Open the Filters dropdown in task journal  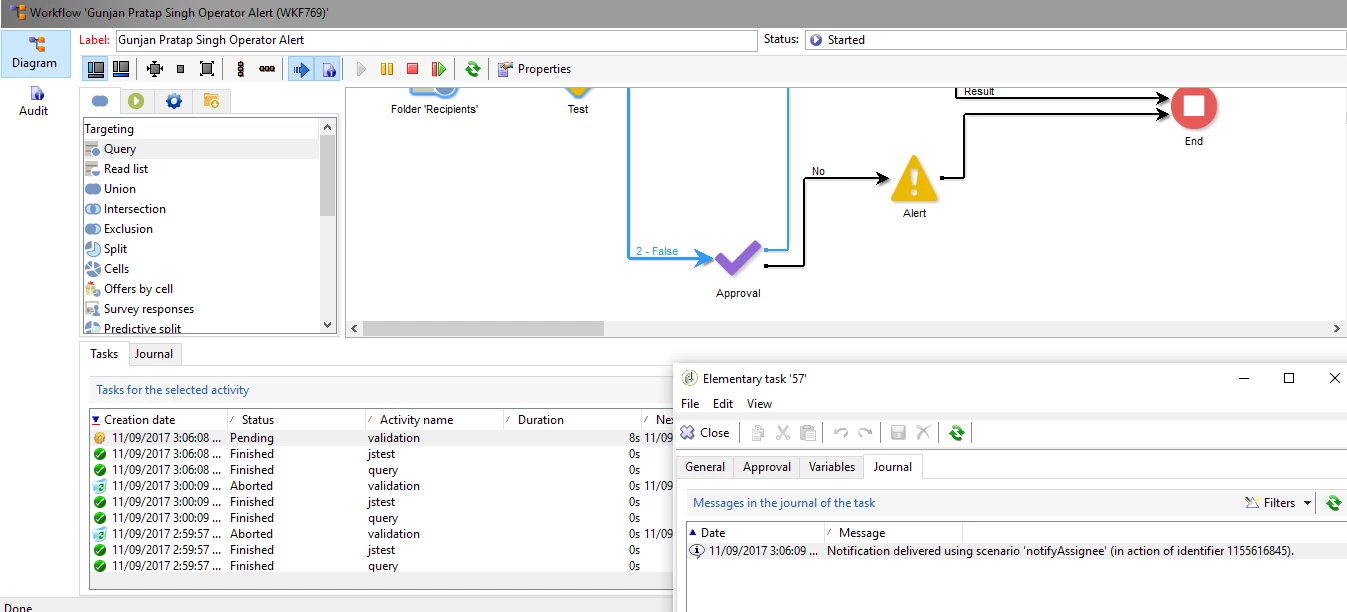tap(1278, 503)
